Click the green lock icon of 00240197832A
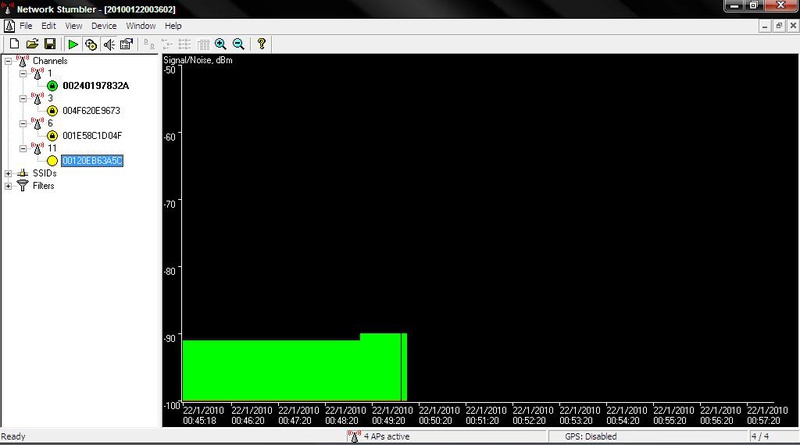 tap(52, 86)
